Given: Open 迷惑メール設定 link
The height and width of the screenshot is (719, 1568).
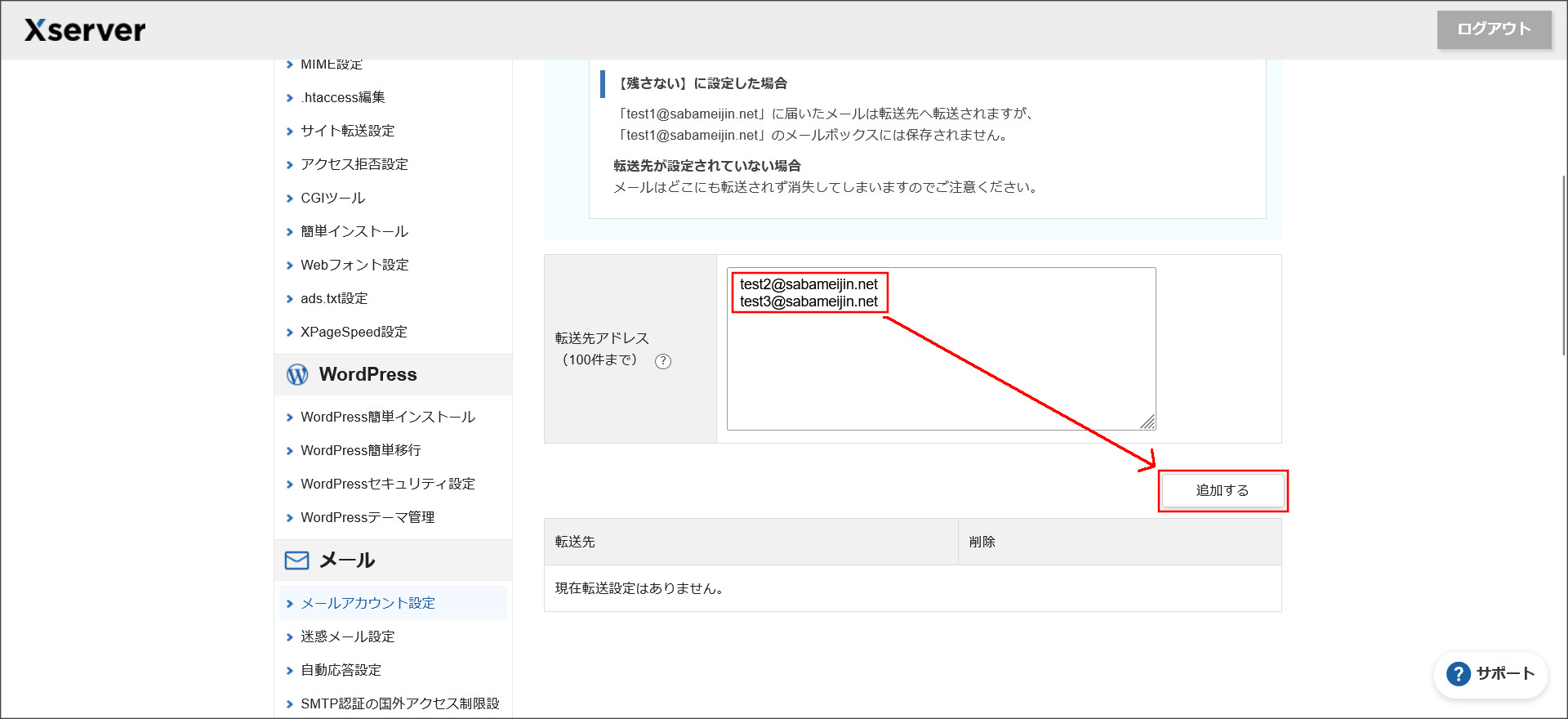Looking at the screenshot, I should [x=348, y=636].
